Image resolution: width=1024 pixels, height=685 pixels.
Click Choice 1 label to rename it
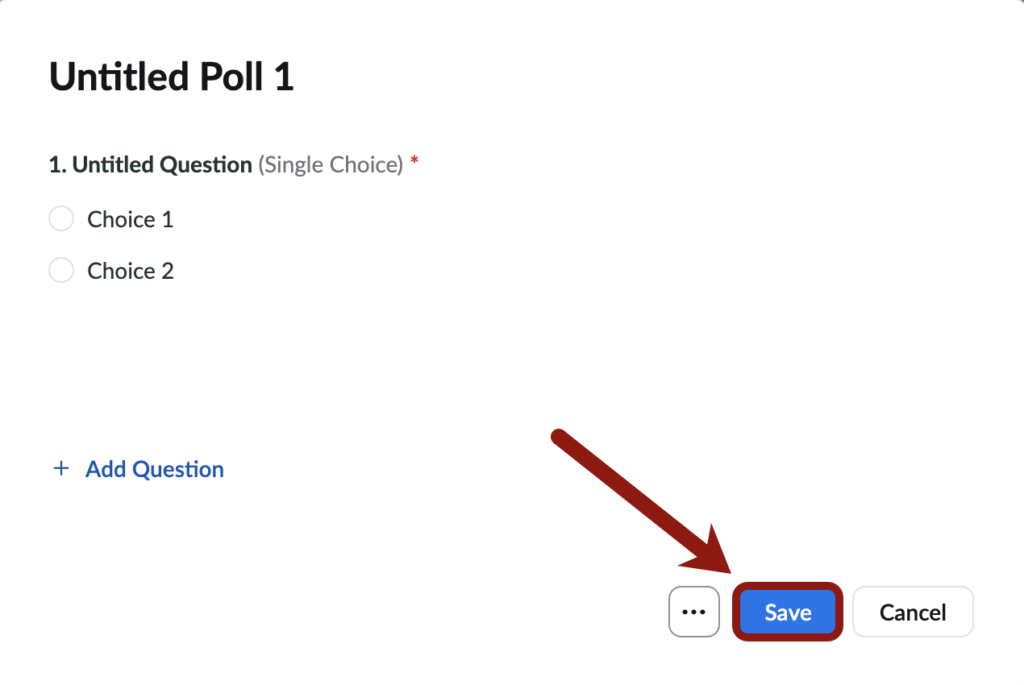click(130, 218)
